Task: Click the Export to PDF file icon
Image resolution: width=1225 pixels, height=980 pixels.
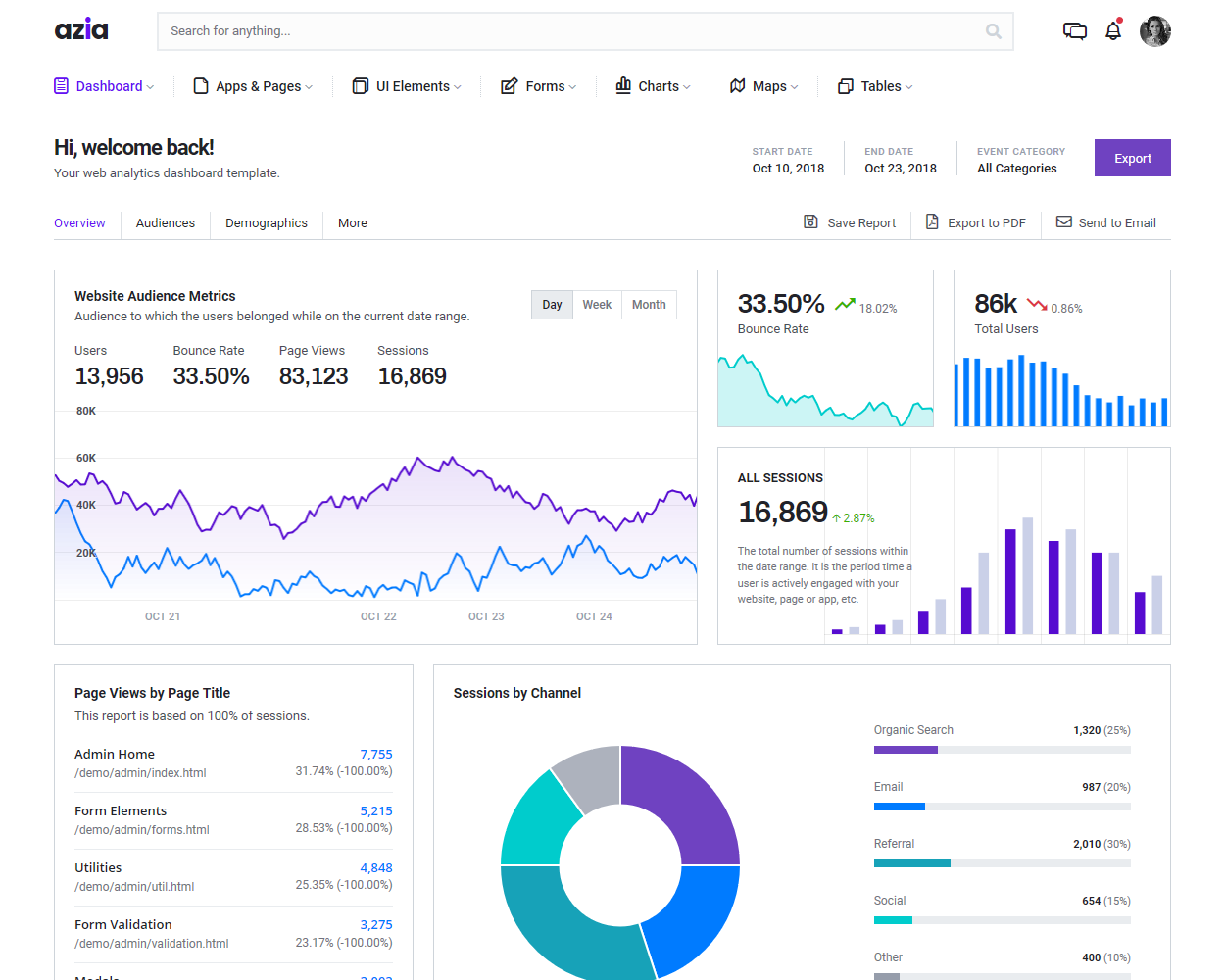Action: (932, 222)
